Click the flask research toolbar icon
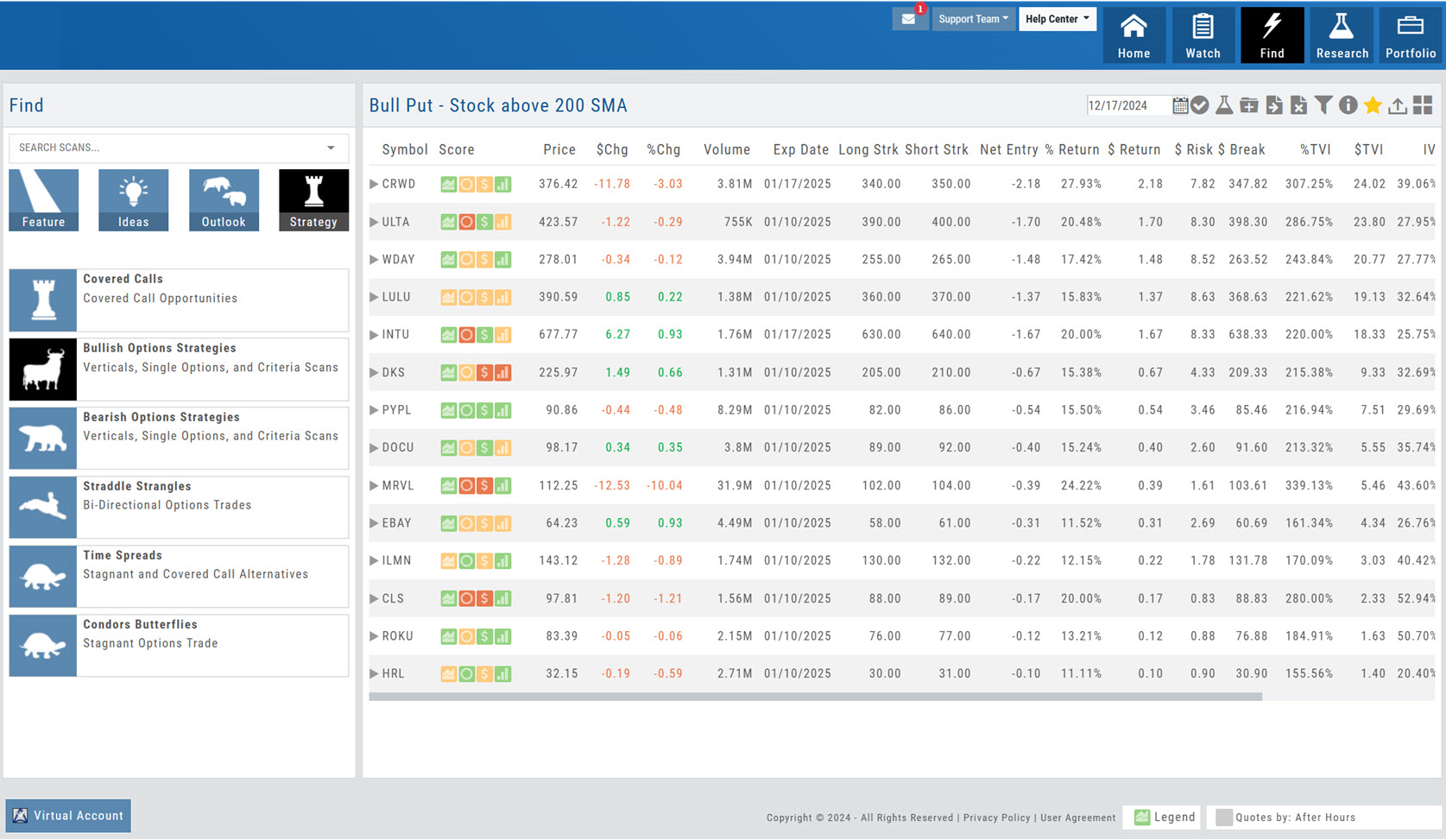 (1224, 105)
